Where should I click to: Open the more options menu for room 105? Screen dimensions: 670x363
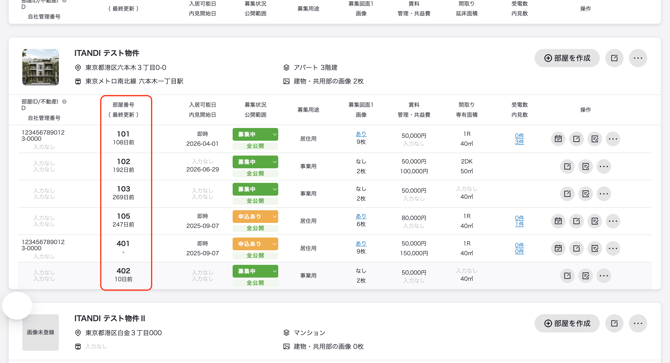613,221
